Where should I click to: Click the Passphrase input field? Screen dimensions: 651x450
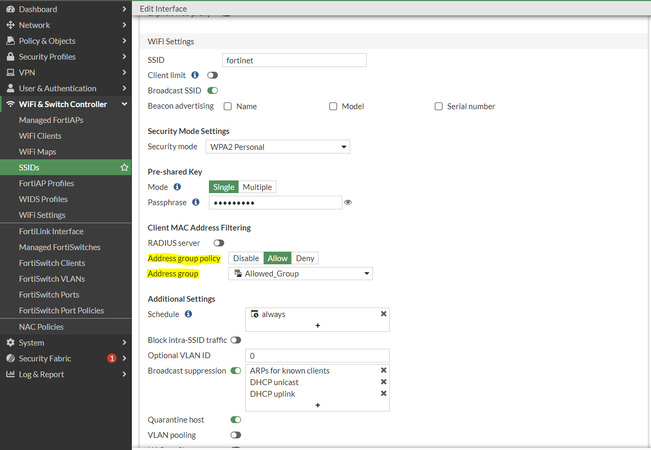coord(276,203)
